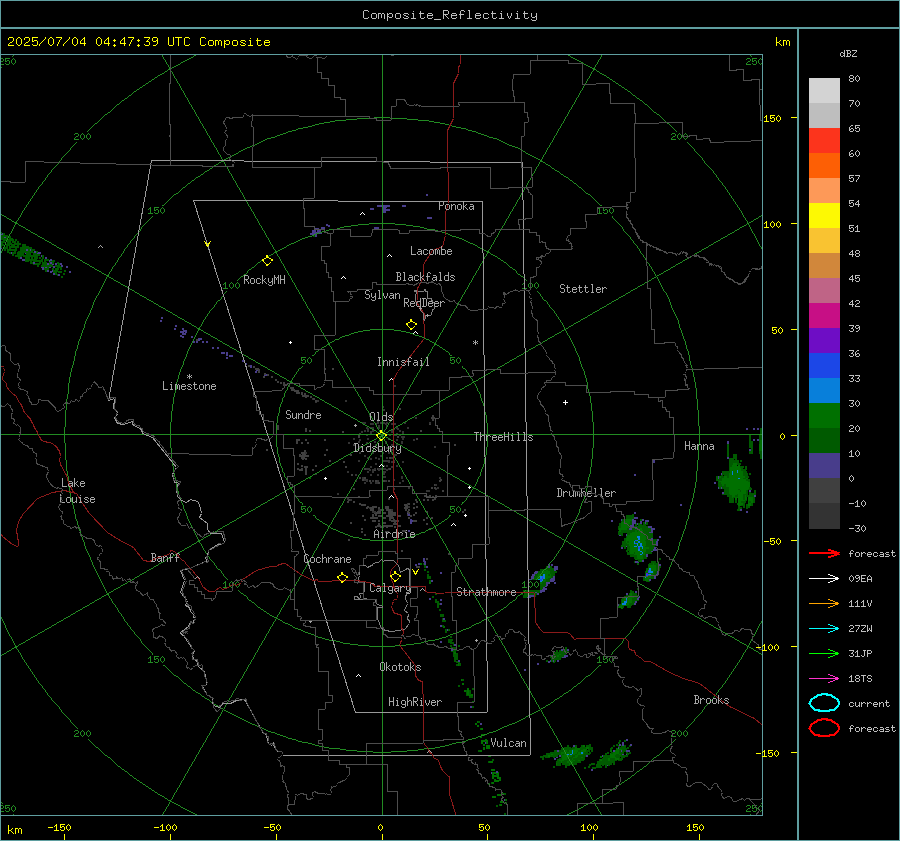This screenshot has height=841, width=900.
Task: Click the Okotoks label
Action: [400, 667]
